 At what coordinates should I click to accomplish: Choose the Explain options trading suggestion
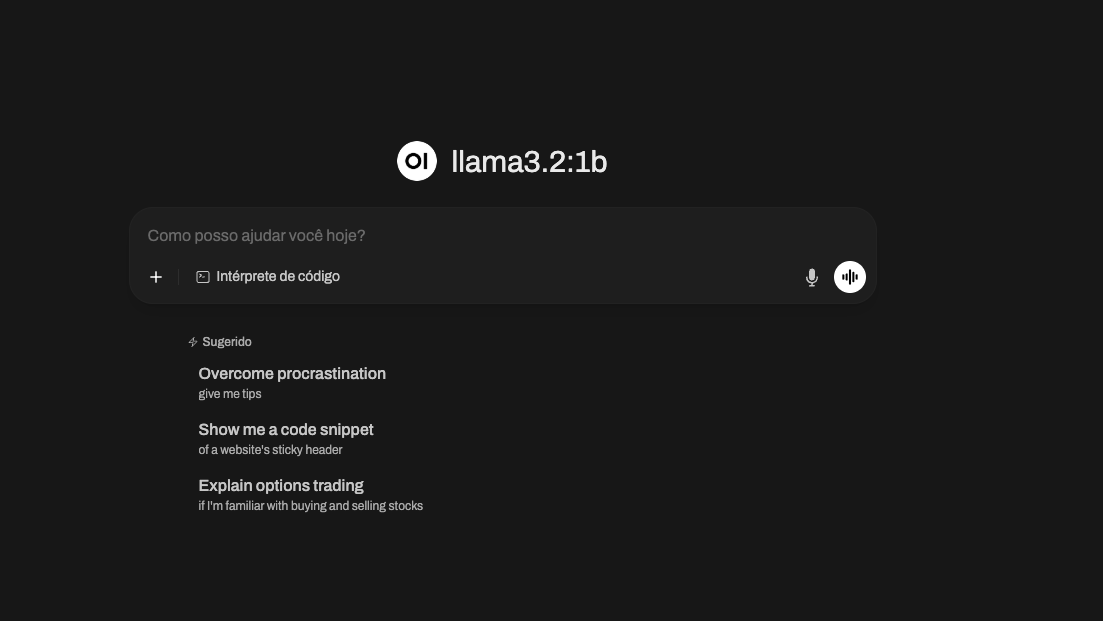point(281,485)
